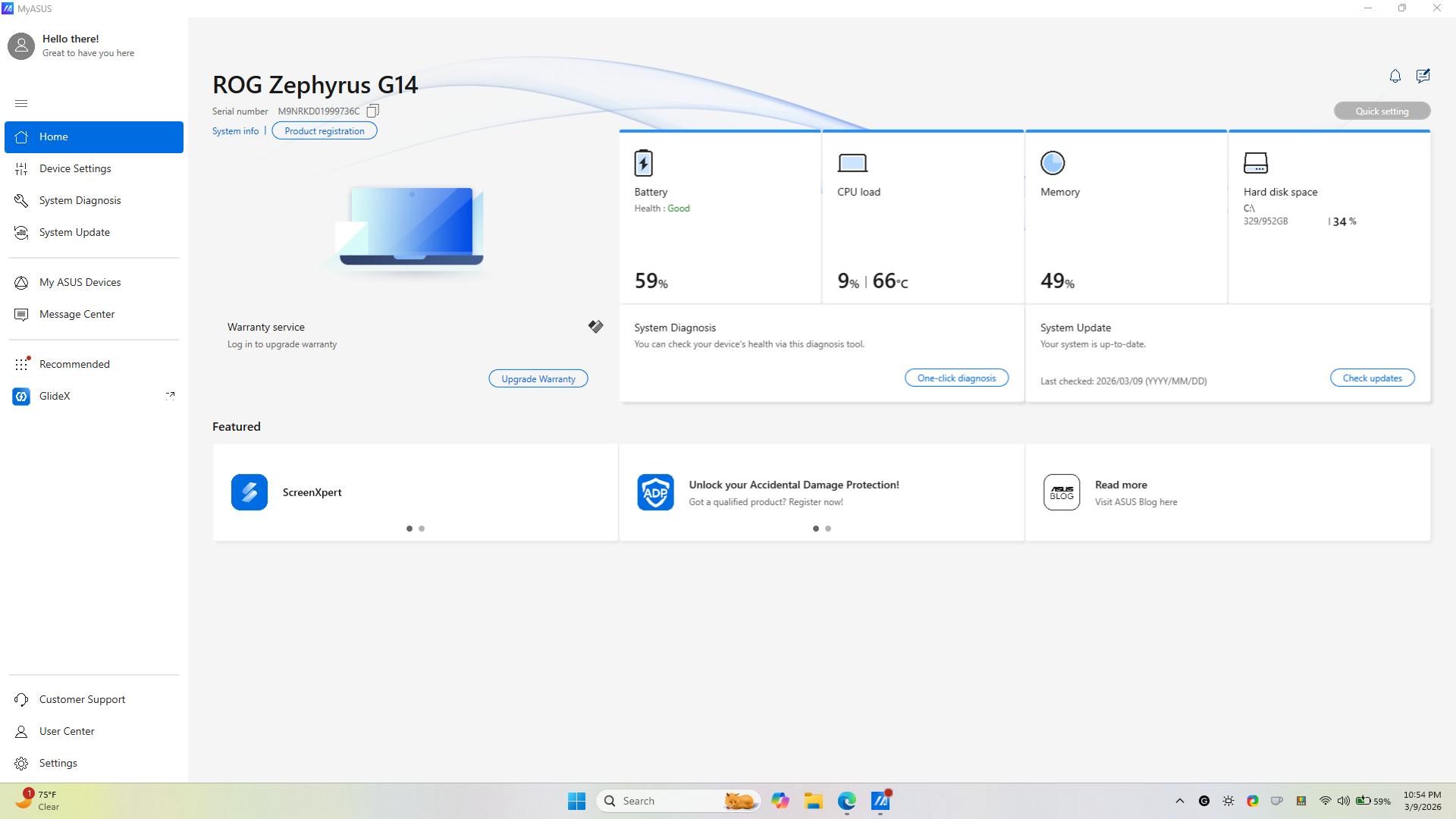Click the warranty tag icon
1456x819 pixels.
tap(595, 327)
